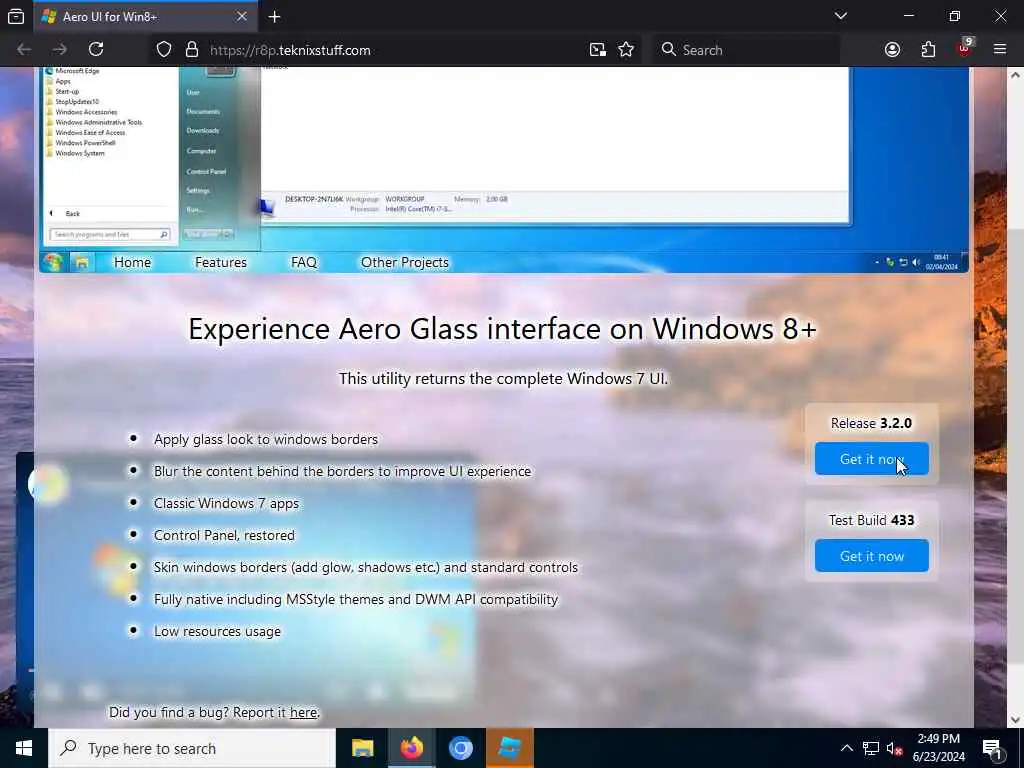Screen dimensions: 1024x768
Task: Click the scrollbar up arrow
Action: [x=1015, y=75]
